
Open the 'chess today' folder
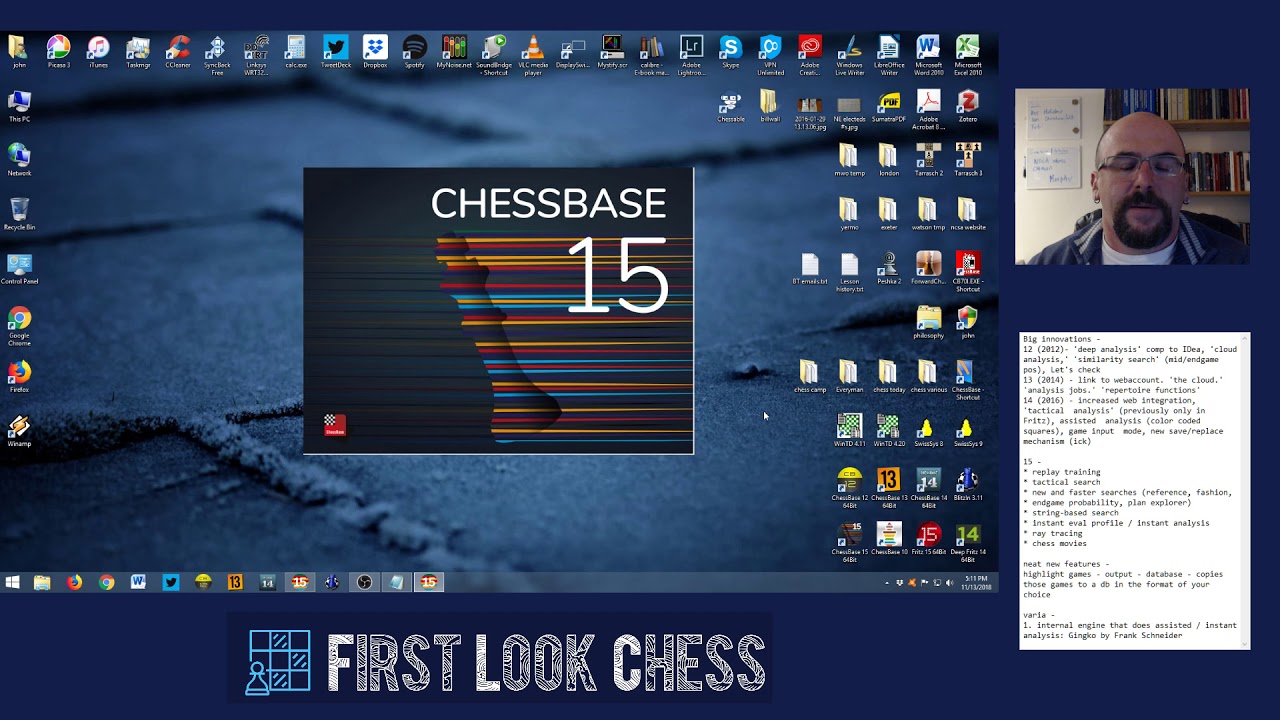(x=888, y=377)
